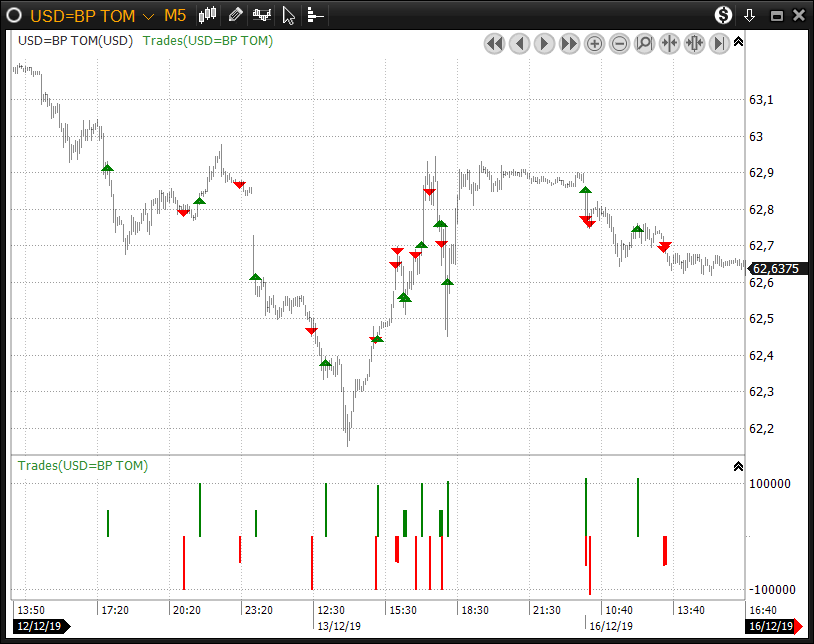Open the USD=BP TOM instrument dropdown
The width and height of the screenshot is (814, 644).
pos(148,16)
